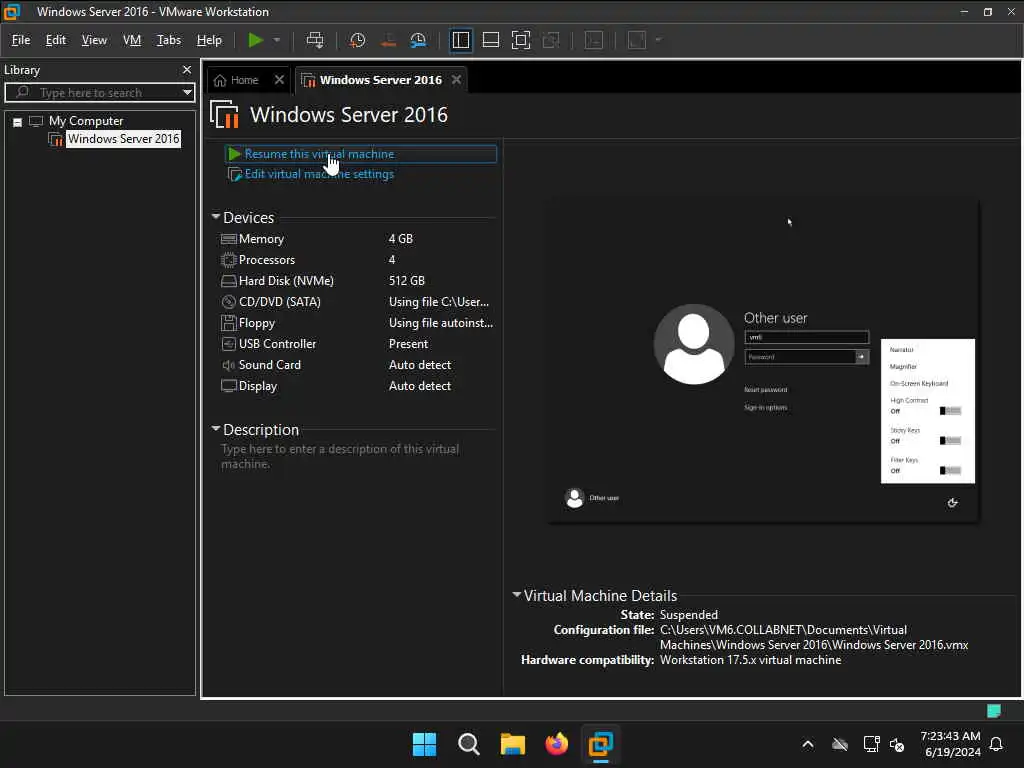The image size is (1024, 768).
Task: Select the Floppy device row
Action: (357, 323)
